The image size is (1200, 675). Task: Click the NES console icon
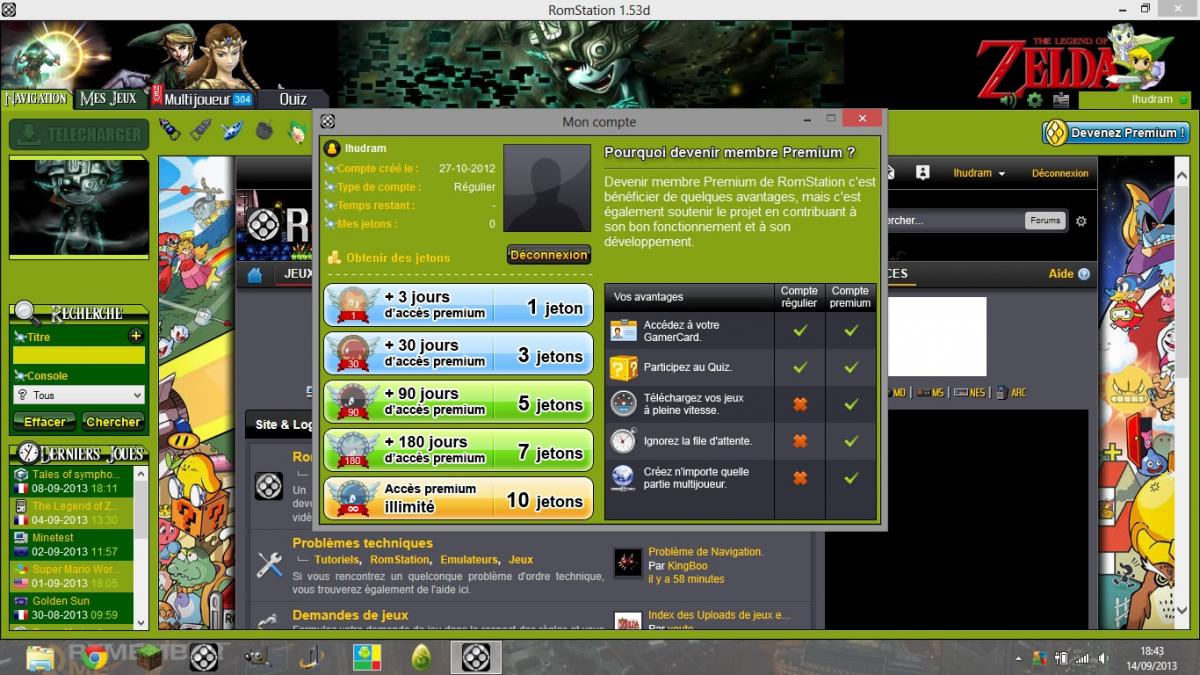tap(960, 393)
